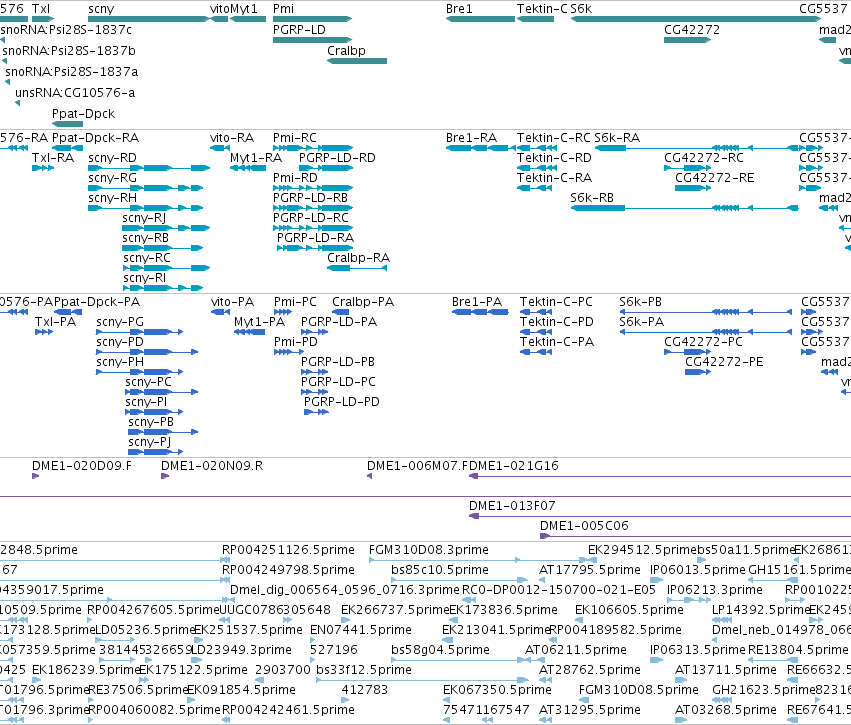
Task: Click the bs58g04.5prime EST label
Action: coord(440,650)
